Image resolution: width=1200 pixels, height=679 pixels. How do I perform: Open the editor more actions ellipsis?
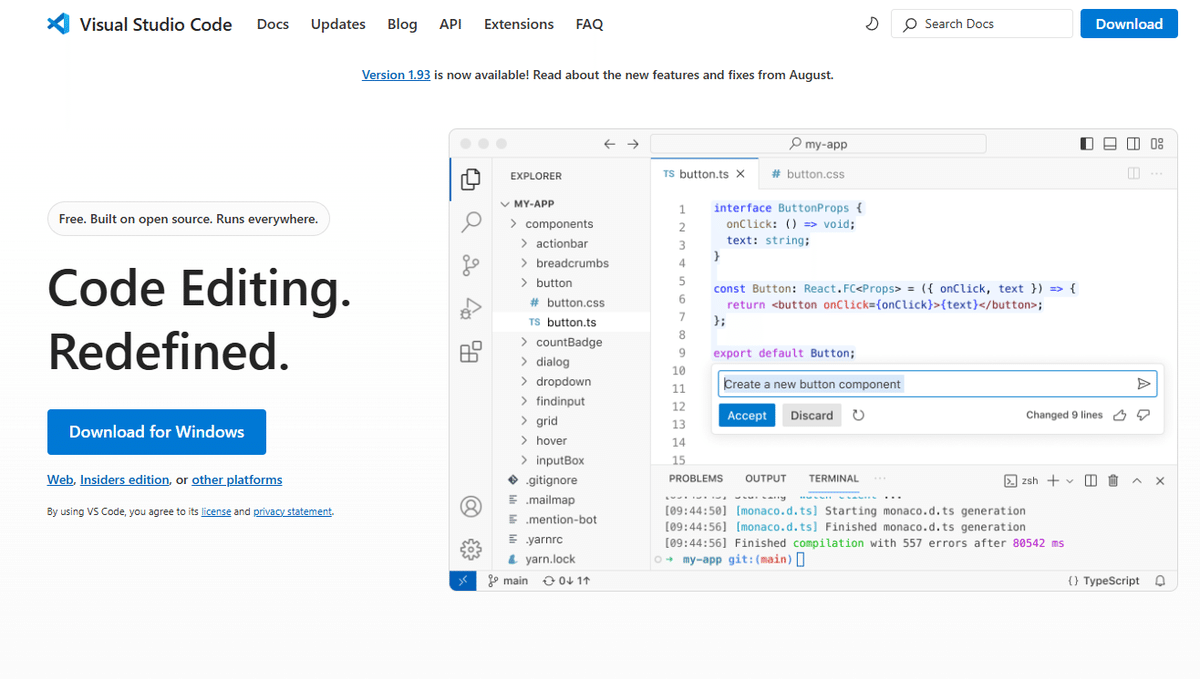pyautogui.click(x=1157, y=174)
